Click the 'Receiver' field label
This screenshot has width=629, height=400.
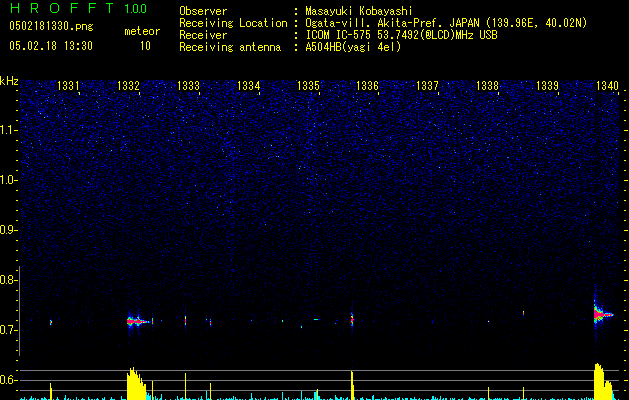click(203, 35)
